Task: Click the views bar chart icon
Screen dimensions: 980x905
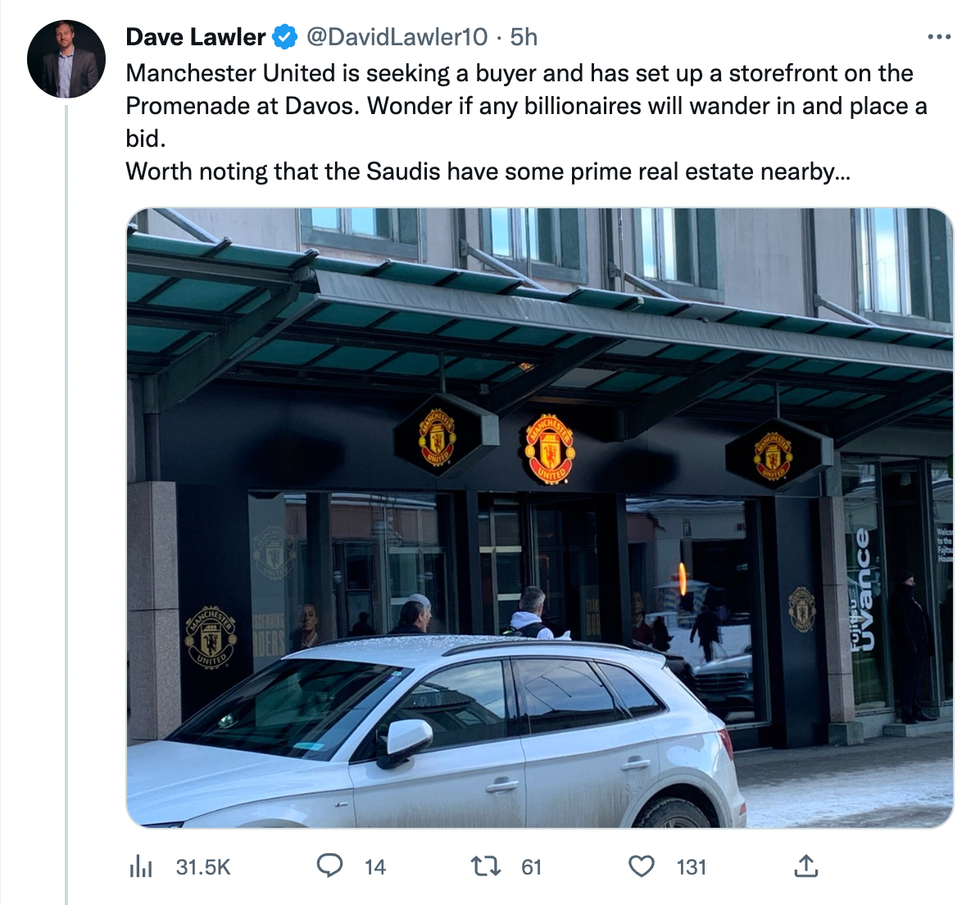Action: click(141, 867)
